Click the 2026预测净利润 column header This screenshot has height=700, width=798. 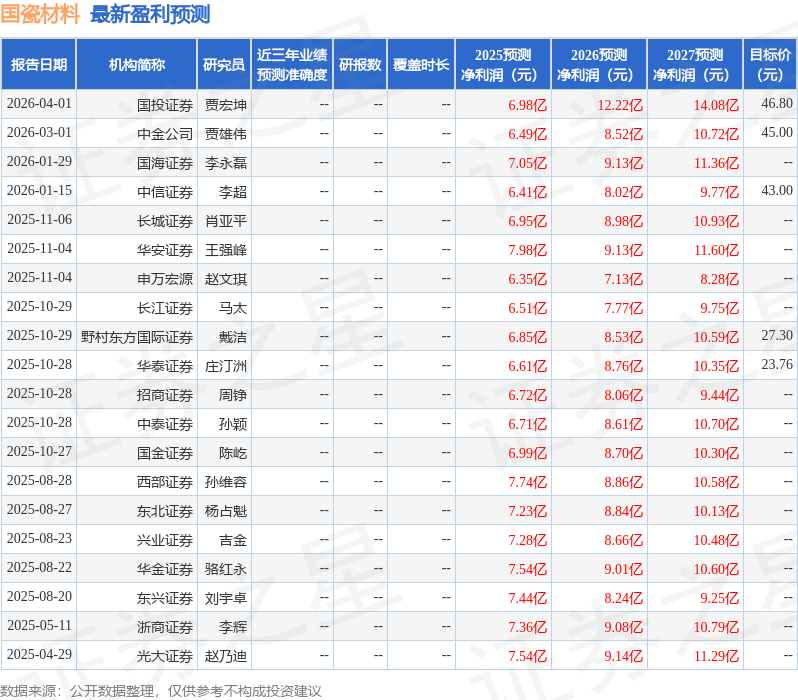point(599,65)
